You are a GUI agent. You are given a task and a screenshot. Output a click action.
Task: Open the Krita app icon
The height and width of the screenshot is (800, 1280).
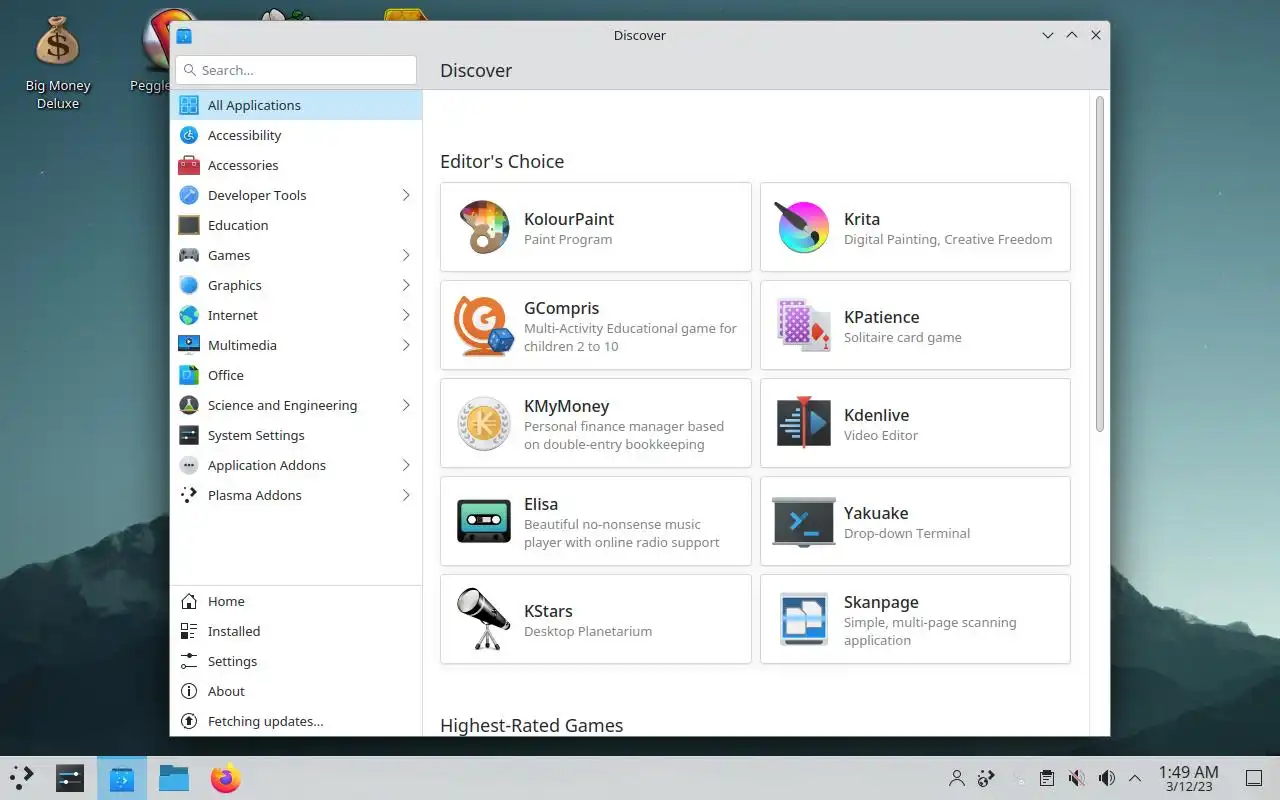pos(804,227)
